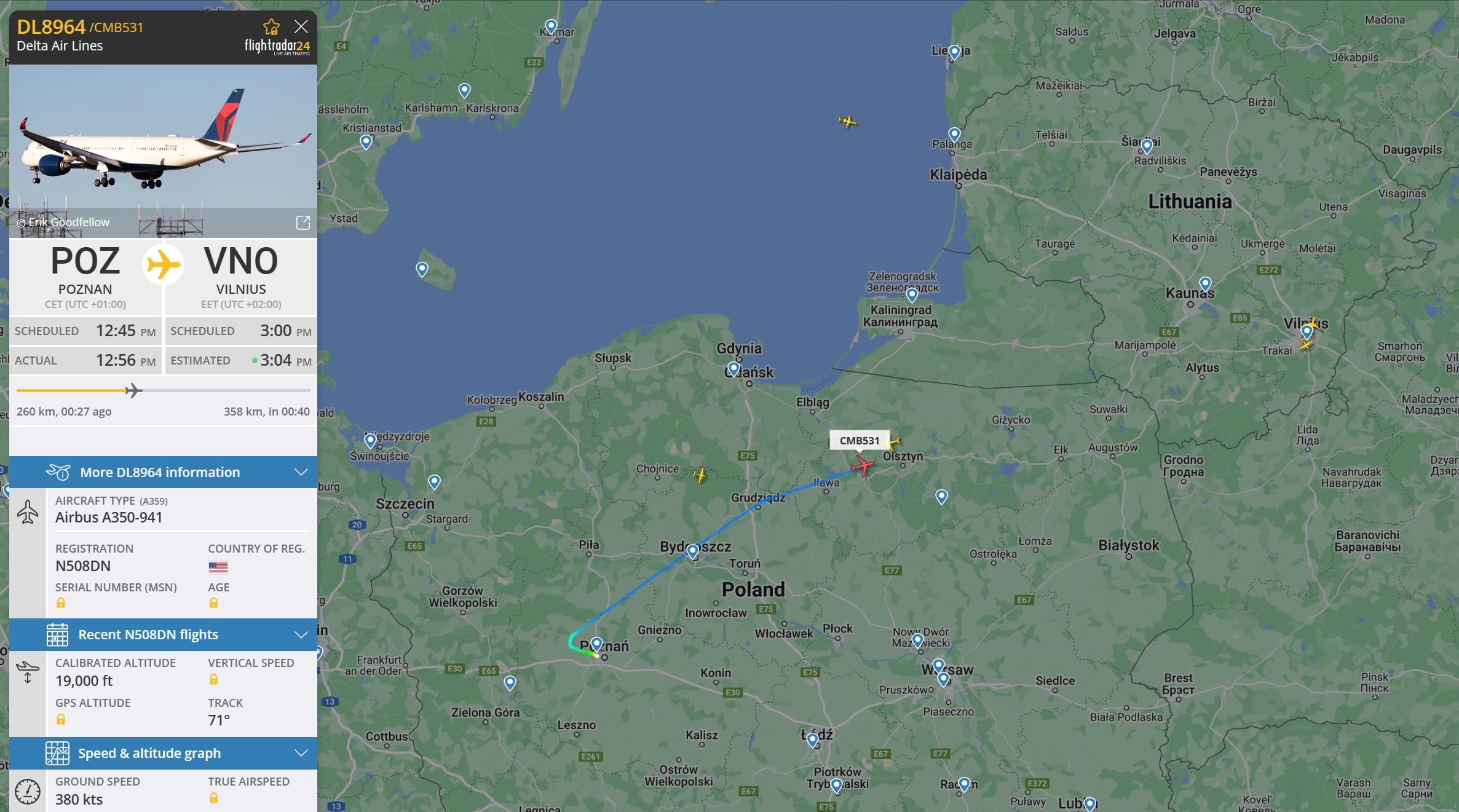Expand Recent N508DN flights section
1459x812 pixels.
(x=164, y=634)
